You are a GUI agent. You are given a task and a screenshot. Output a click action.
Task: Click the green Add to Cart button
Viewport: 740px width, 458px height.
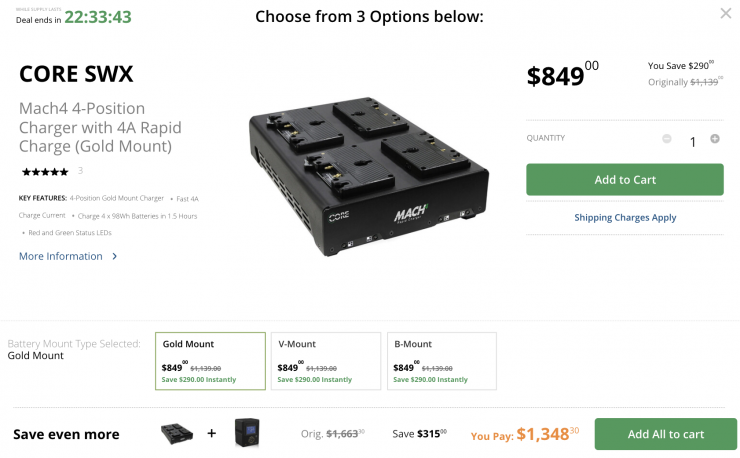(x=624, y=180)
